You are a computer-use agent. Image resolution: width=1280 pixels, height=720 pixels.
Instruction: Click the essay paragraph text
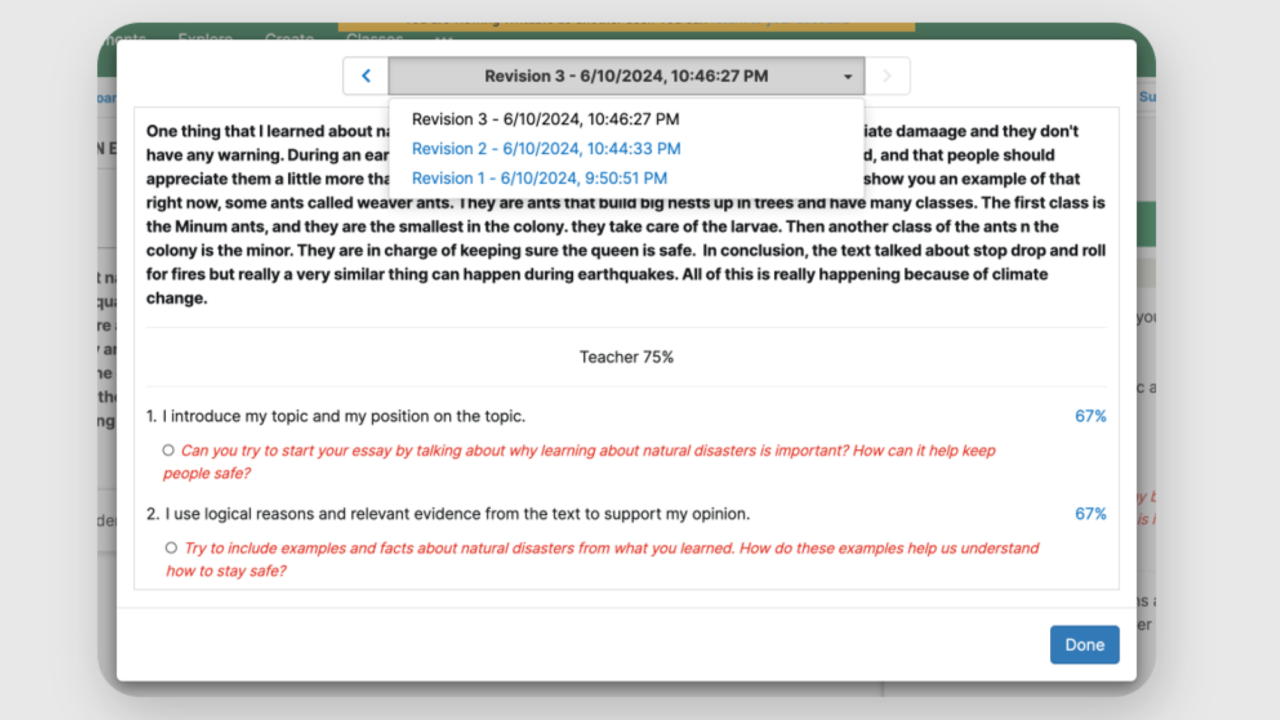[x=626, y=215]
